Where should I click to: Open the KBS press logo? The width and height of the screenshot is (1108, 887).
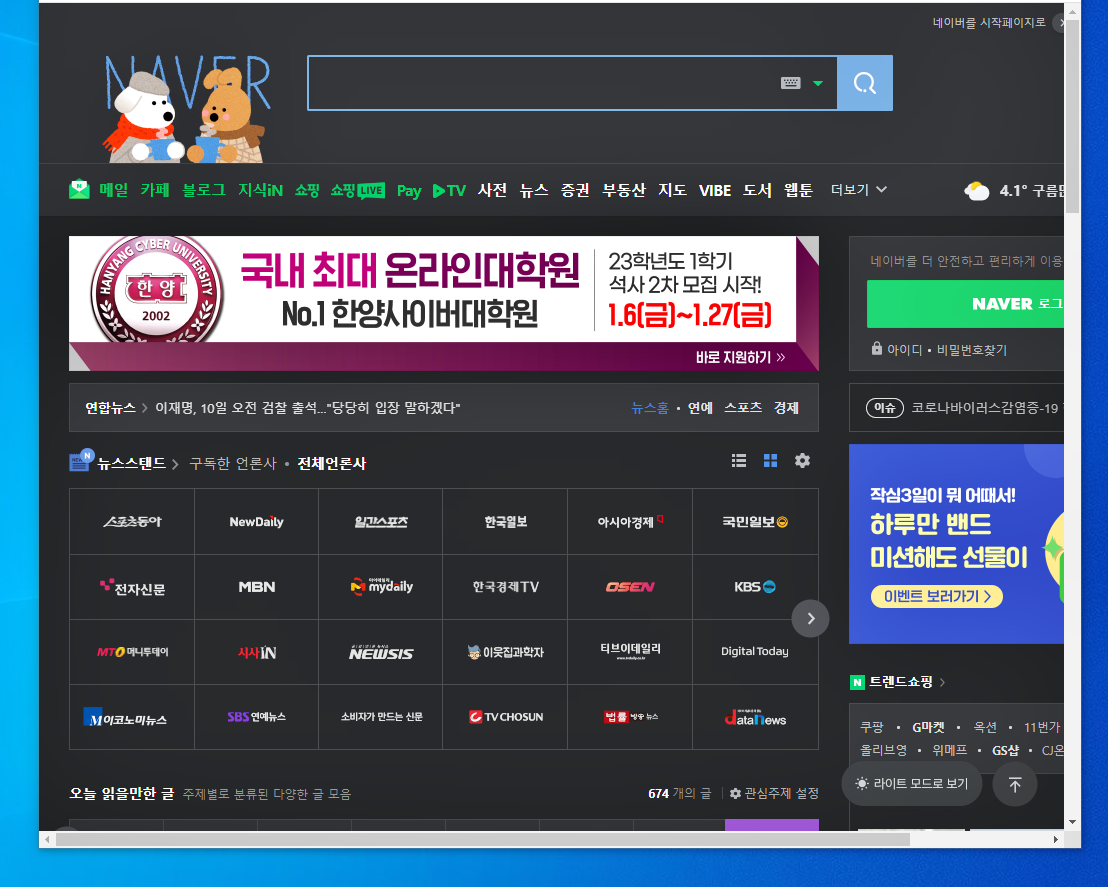point(755,587)
